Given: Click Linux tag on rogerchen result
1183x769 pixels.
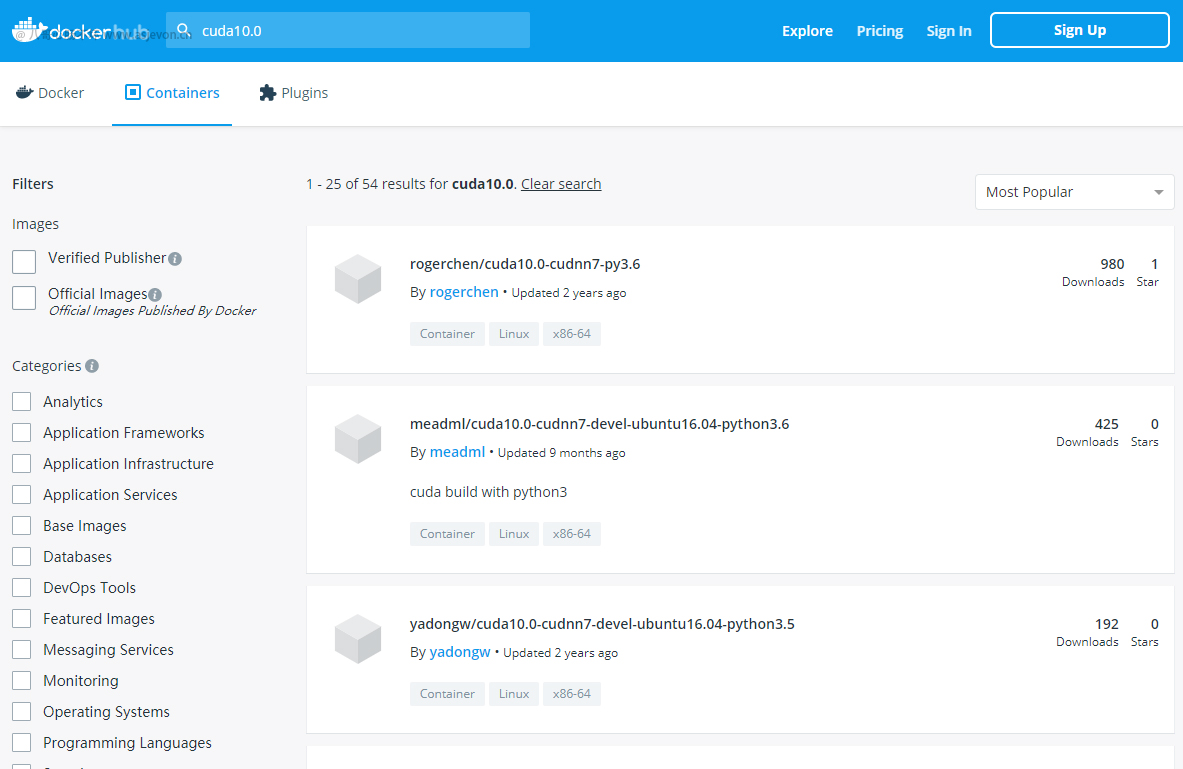Looking at the screenshot, I should coord(514,334).
